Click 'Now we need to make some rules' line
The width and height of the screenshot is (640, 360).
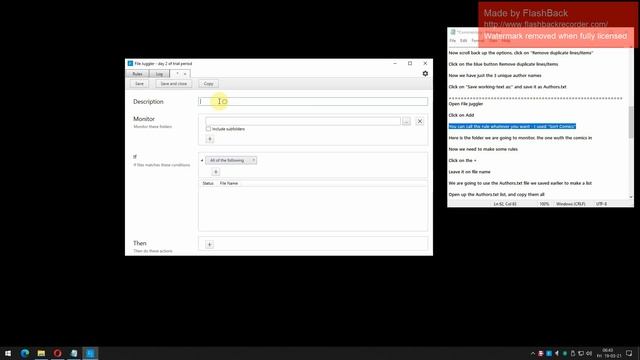(483, 149)
